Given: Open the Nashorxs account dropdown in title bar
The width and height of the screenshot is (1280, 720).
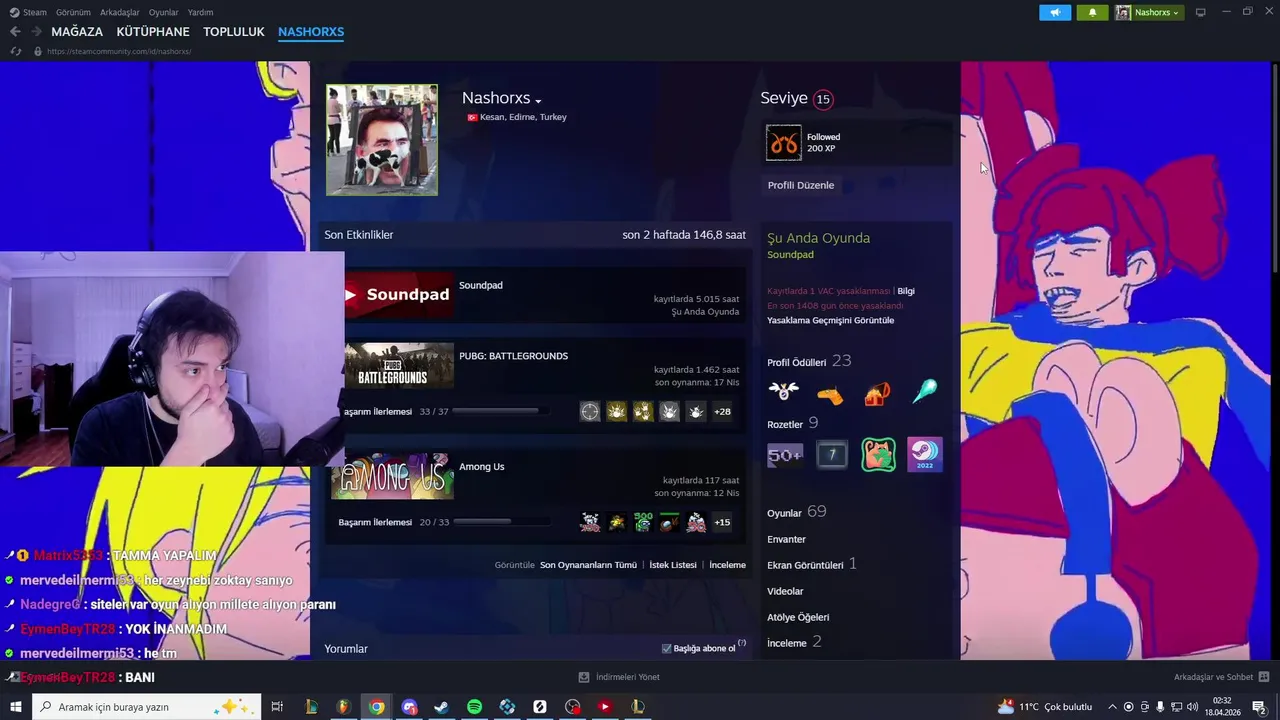Looking at the screenshot, I should [x=1149, y=12].
